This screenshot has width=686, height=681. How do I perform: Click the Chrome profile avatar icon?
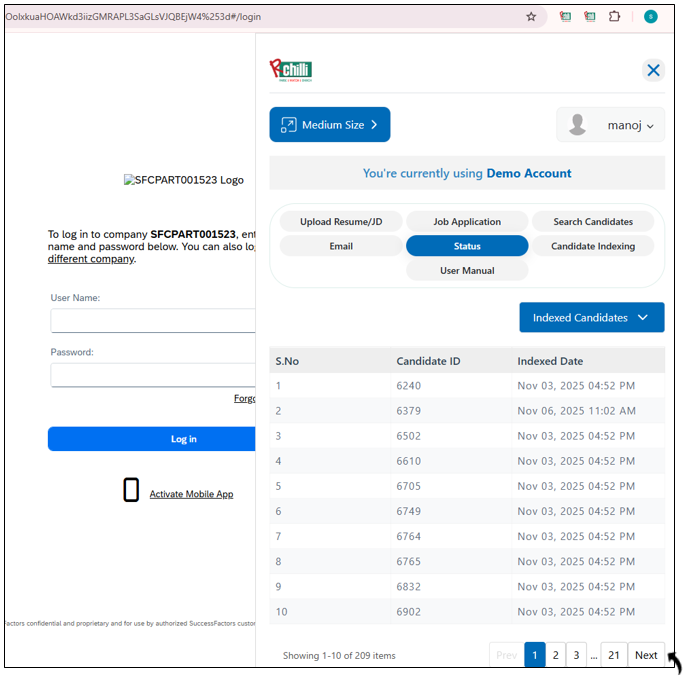[x=651, y=17]
